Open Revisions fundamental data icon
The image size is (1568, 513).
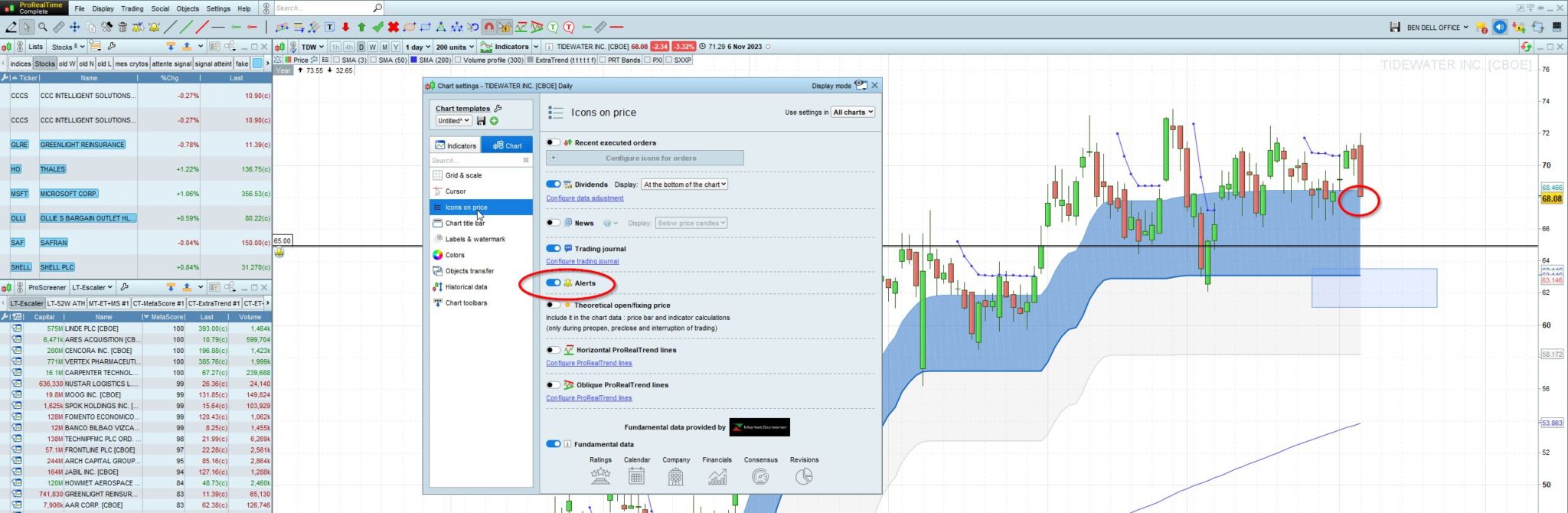[804, 476]
